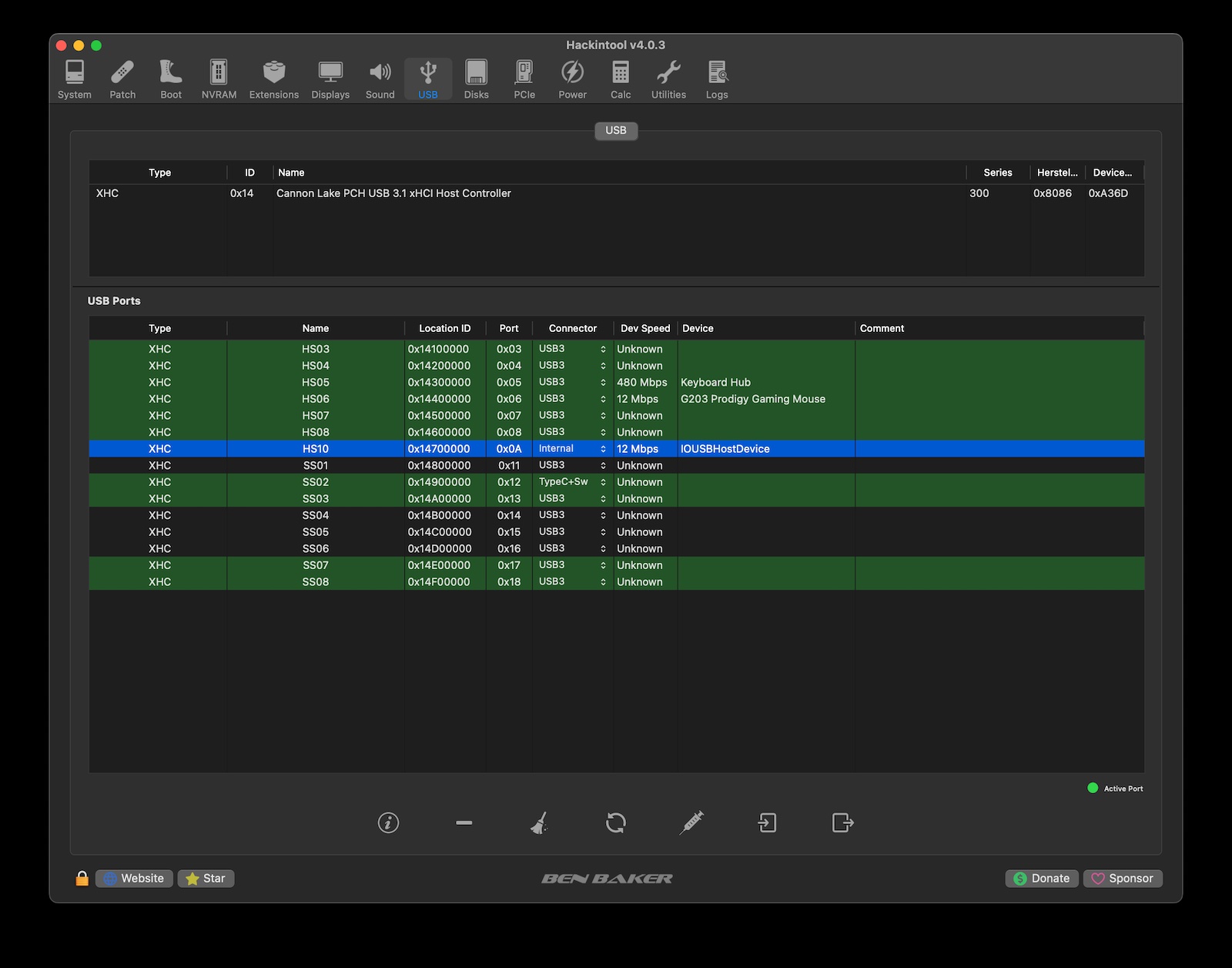This screenshot has width=1232, height=968.
Task: Select the Cannon Lake xHCI controller row
Action: pyautogui.click(x=393, y=193)
